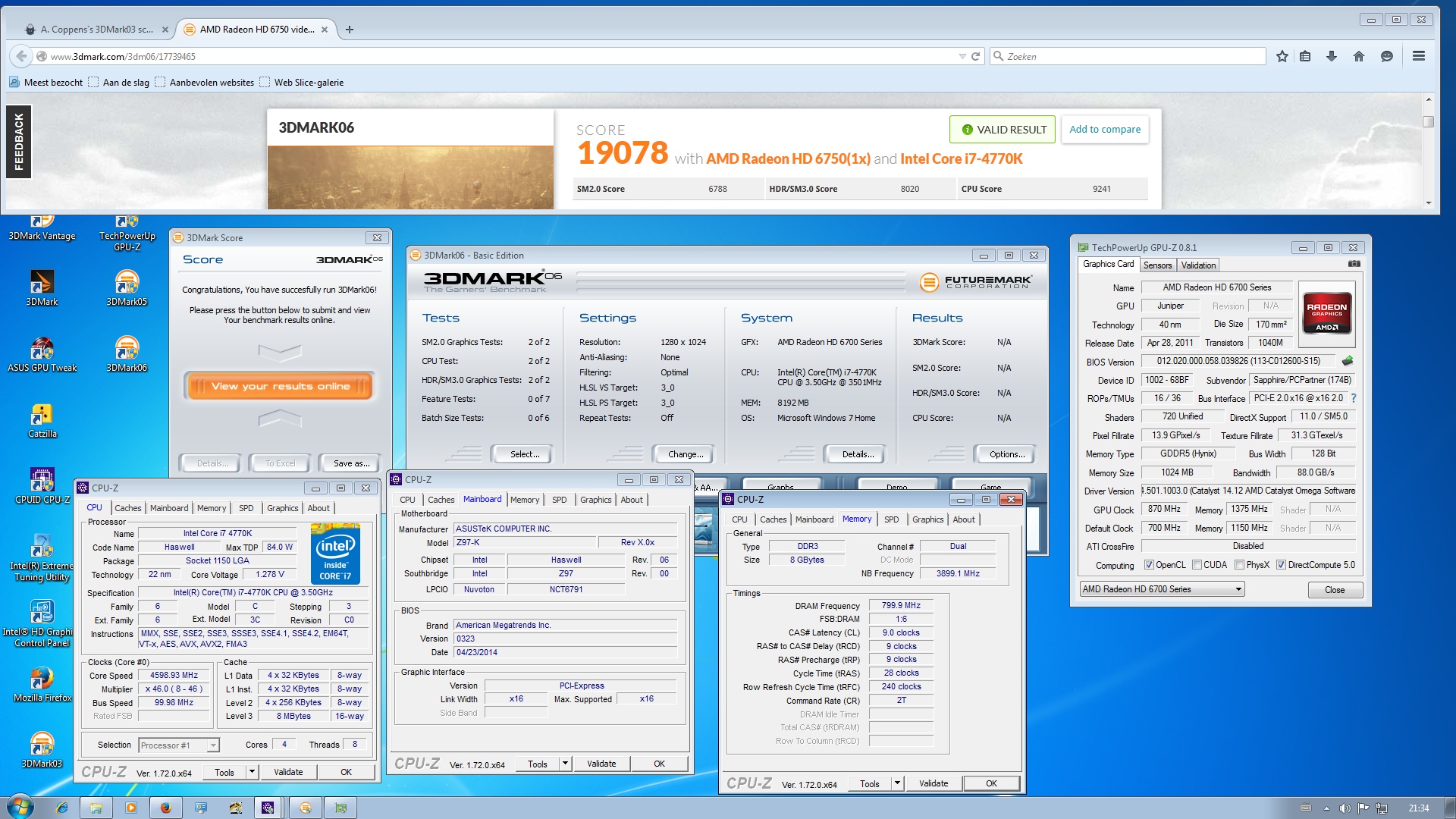Image resolution: width=1456 pixels, height=819 pixels.
Task: Click the Save as... button in 3DMark Score
Action: (x=352, y=463)
